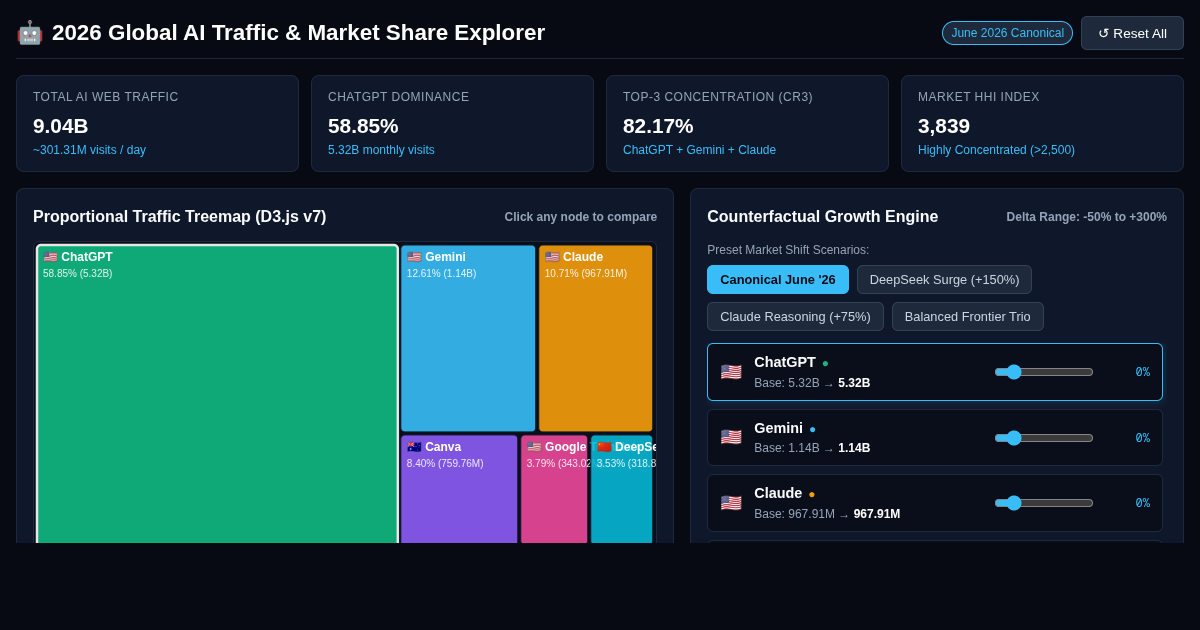Select the Canonical June '26 preset
Image resolution: width=1200 pixels, height=630 pixels.
click(778, 279)
